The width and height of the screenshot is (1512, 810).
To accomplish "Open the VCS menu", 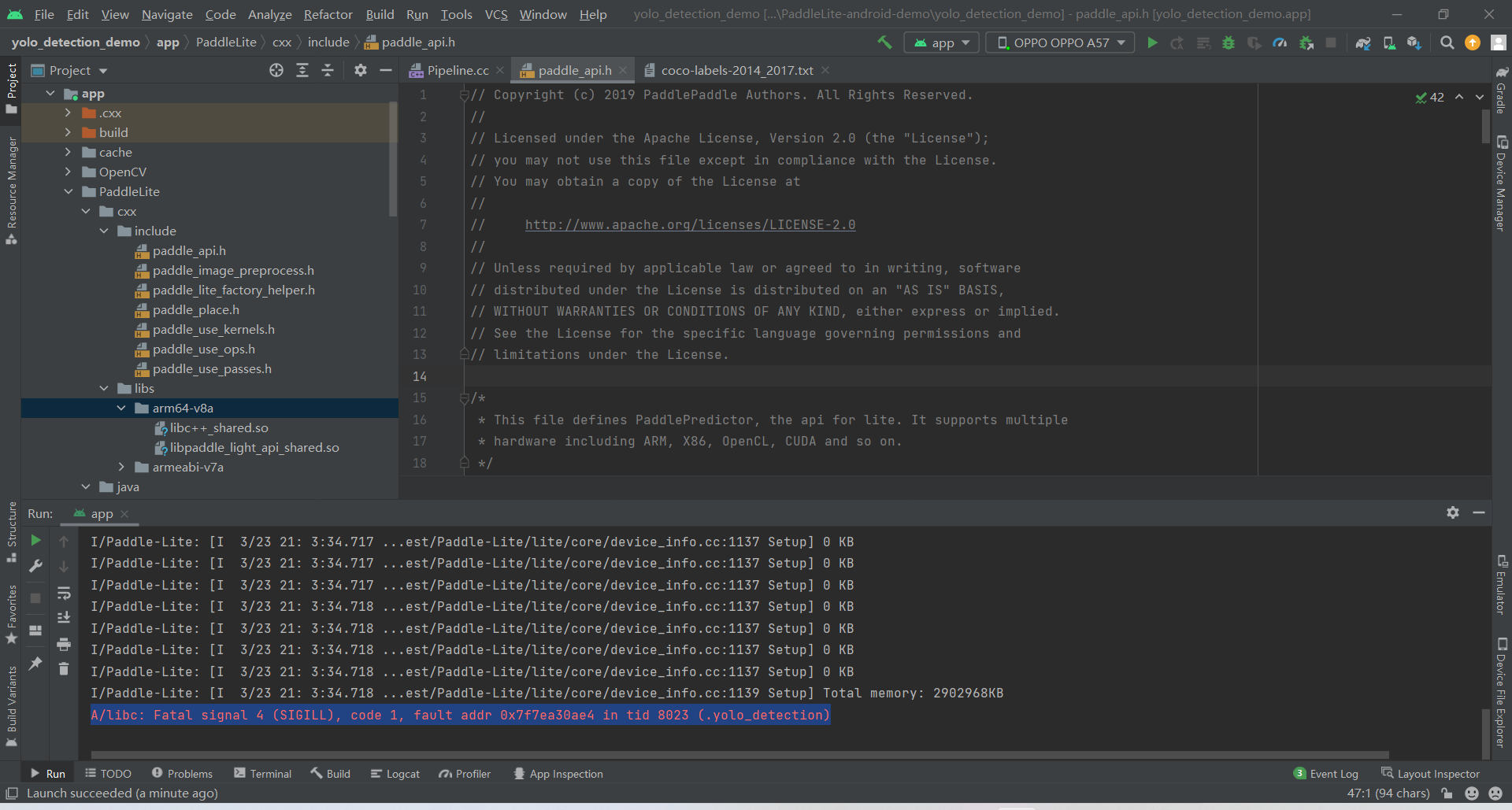I will click(496, 14).
